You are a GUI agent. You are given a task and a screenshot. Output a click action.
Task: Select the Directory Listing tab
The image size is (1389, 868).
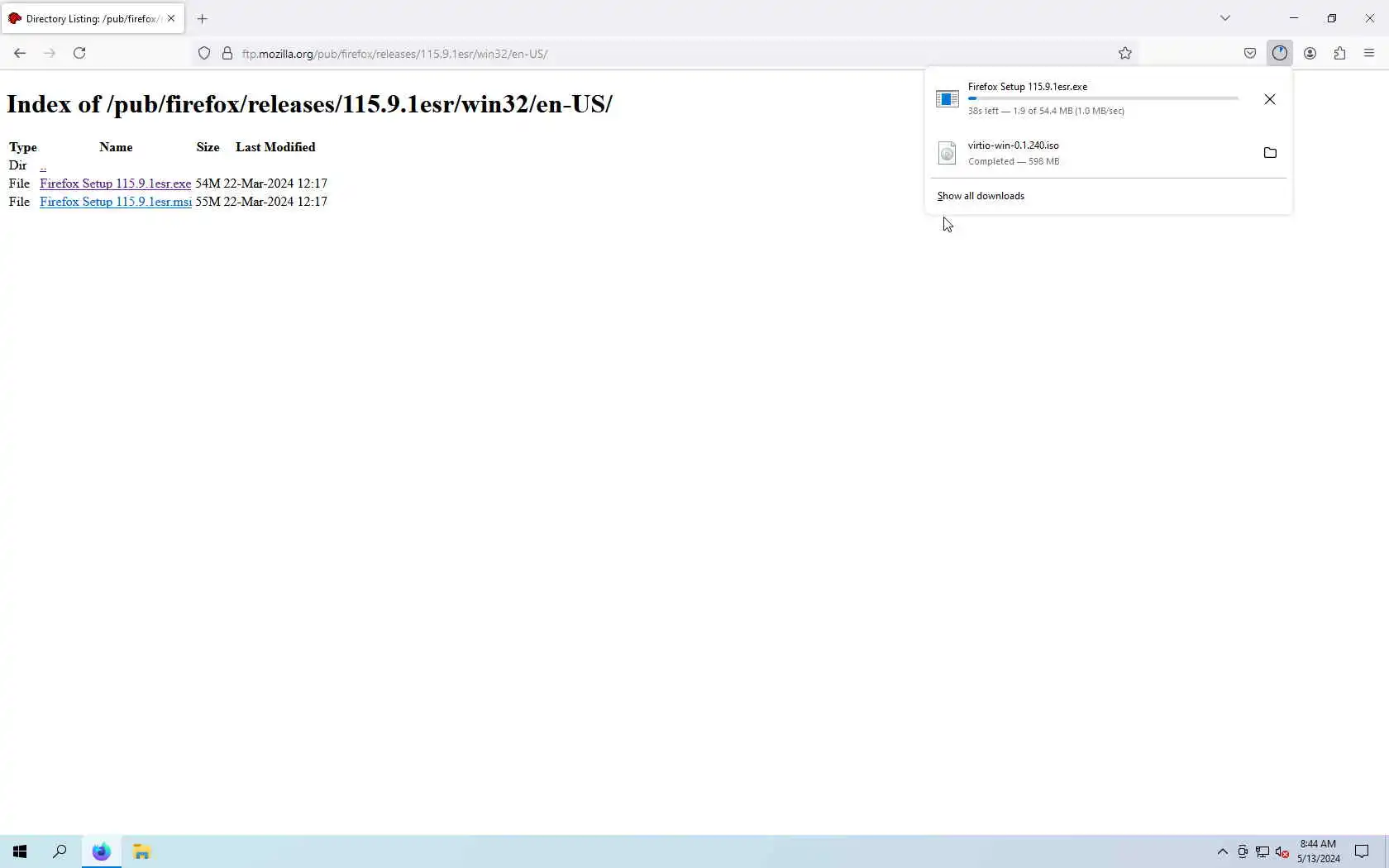(93, 18)
